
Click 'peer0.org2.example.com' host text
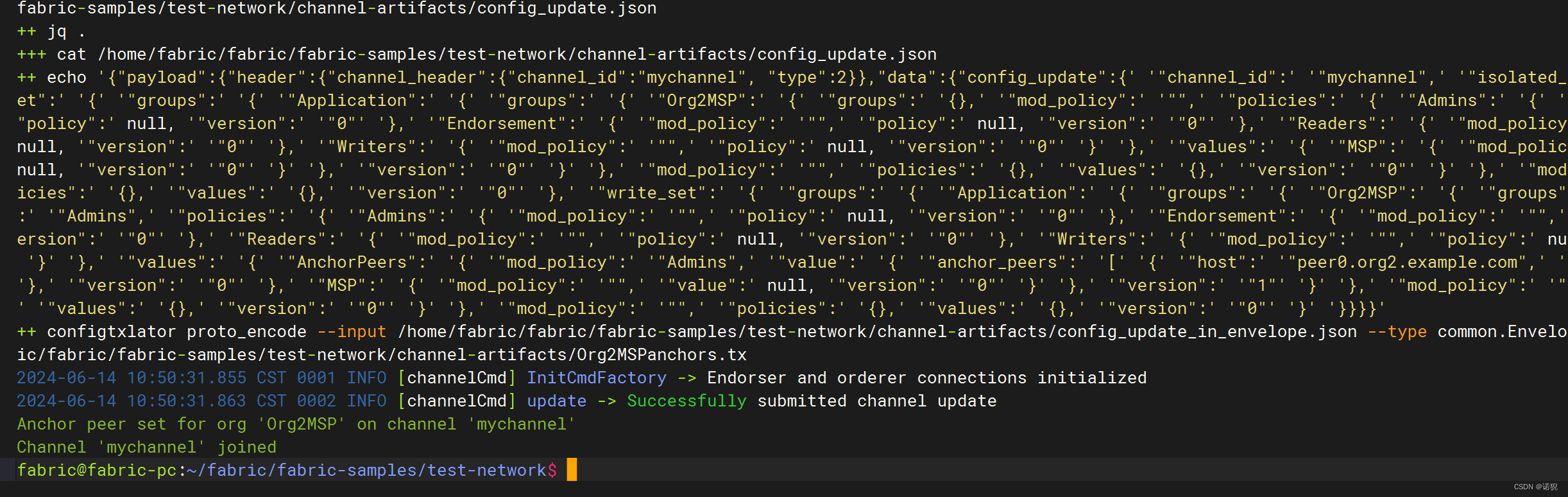1407,262
